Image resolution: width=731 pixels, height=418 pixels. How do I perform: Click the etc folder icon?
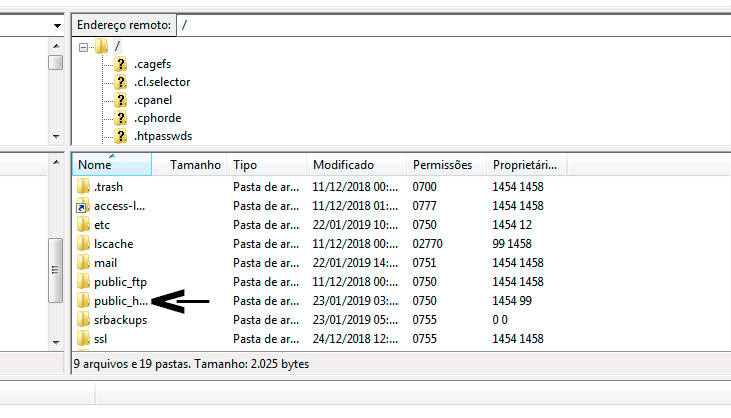pos(84,225)
